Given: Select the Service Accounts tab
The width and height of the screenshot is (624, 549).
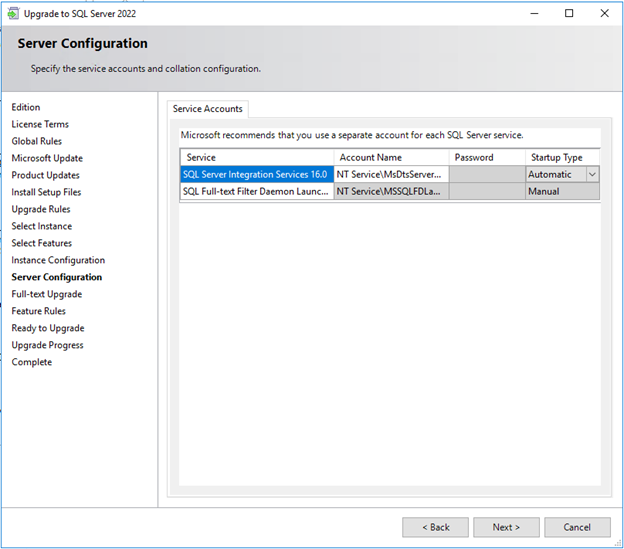Looking at the screenshot, I should click(208, 109).
